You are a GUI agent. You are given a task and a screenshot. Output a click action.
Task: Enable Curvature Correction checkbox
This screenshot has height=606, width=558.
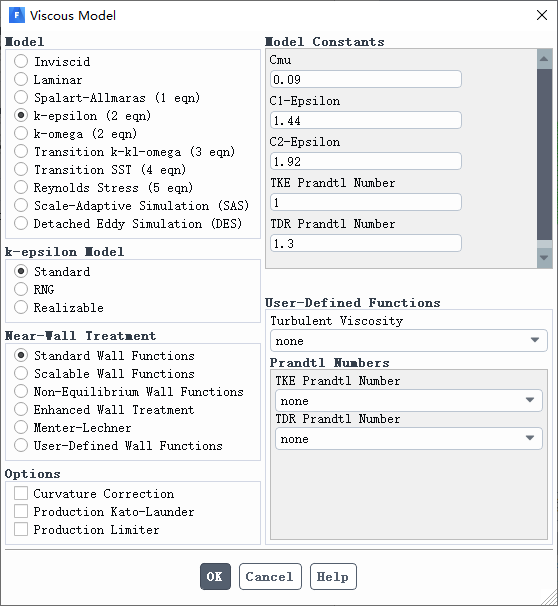pyautogui.click(x=21, y=493)
